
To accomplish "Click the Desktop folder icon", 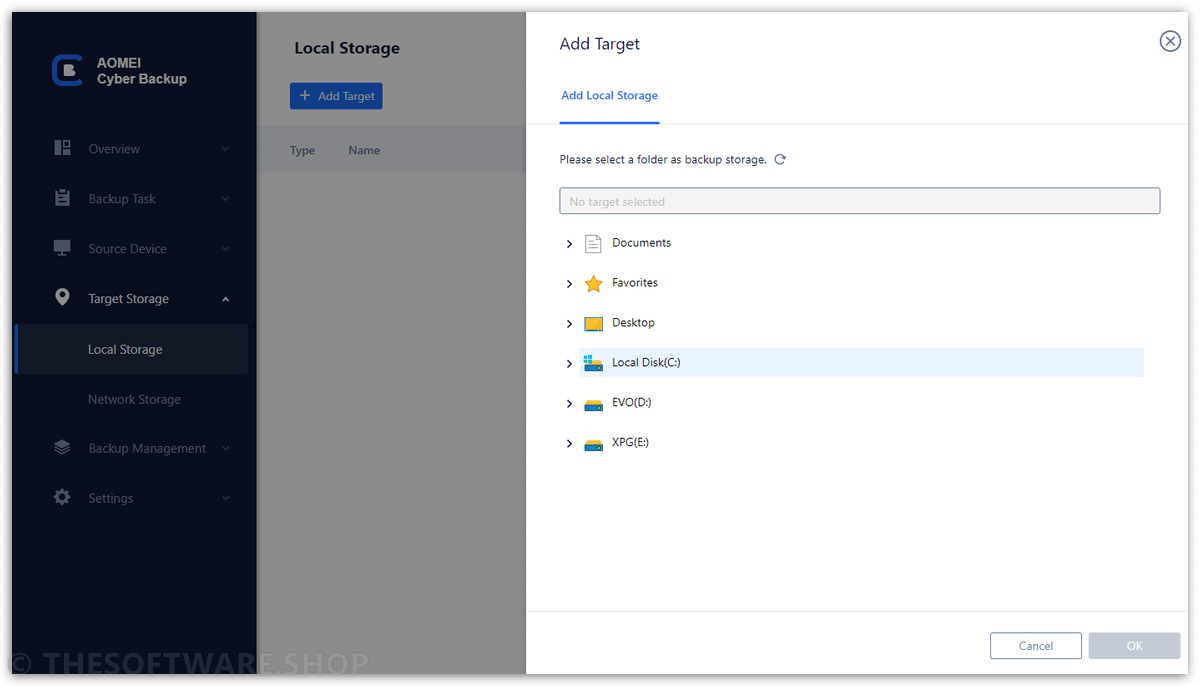I will (593, 323).
